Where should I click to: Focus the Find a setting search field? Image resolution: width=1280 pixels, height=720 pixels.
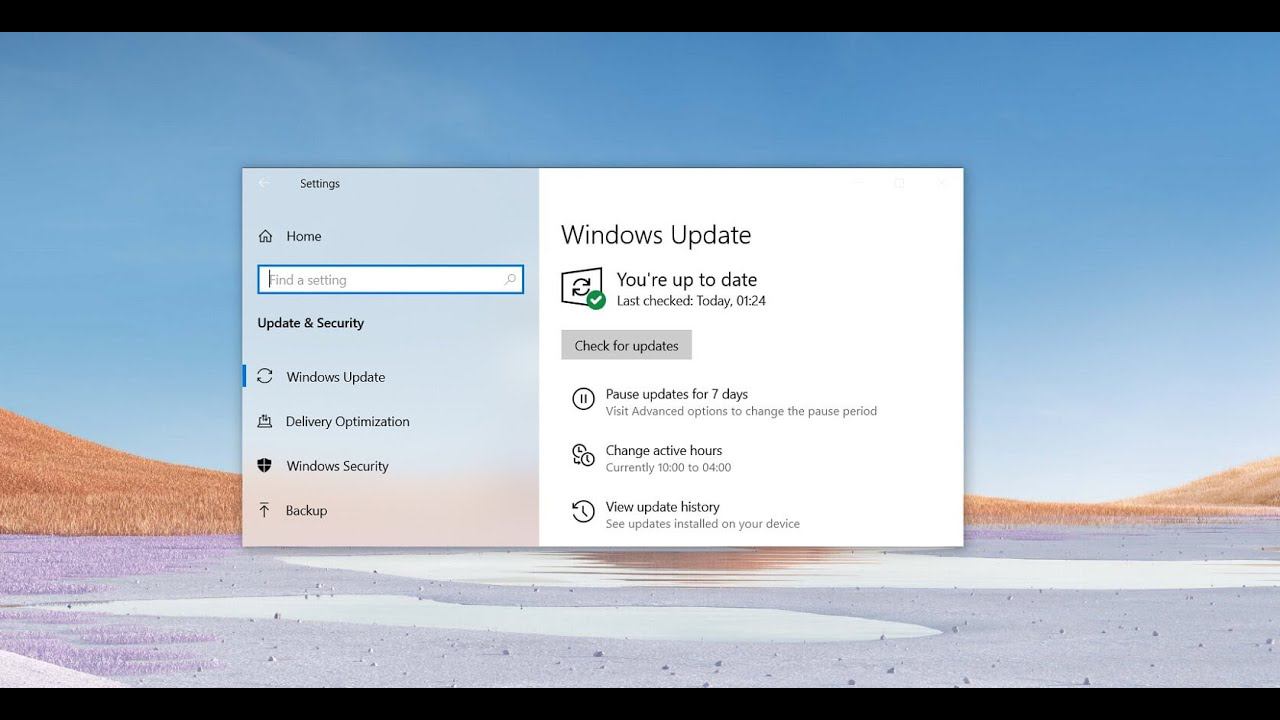pyautogui.click(x=390, y=280)
